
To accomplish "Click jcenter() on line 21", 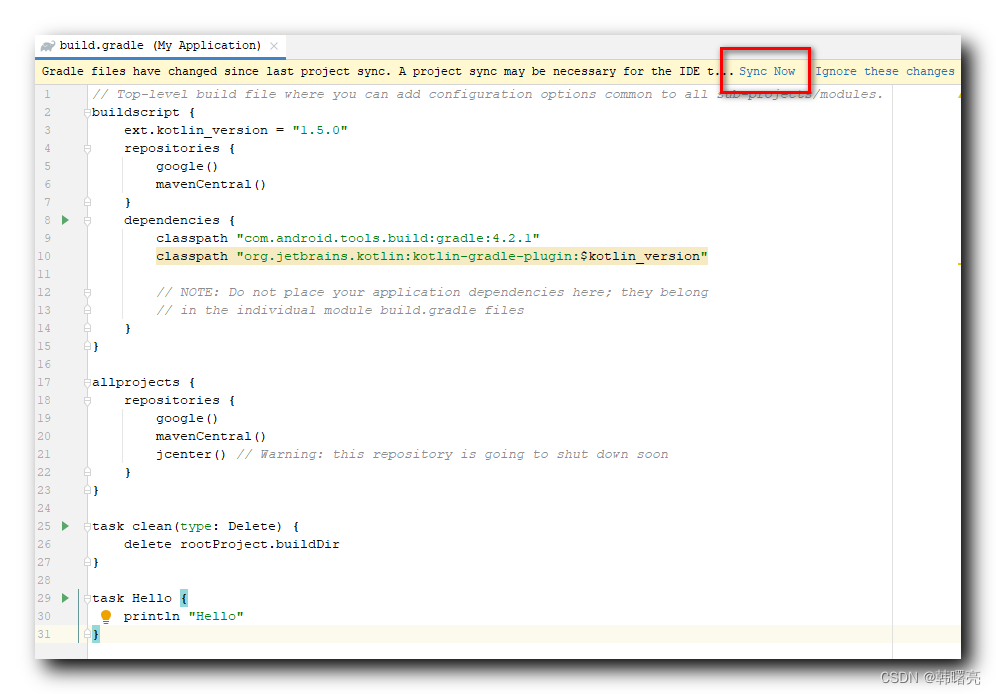I will coord(191,455).
